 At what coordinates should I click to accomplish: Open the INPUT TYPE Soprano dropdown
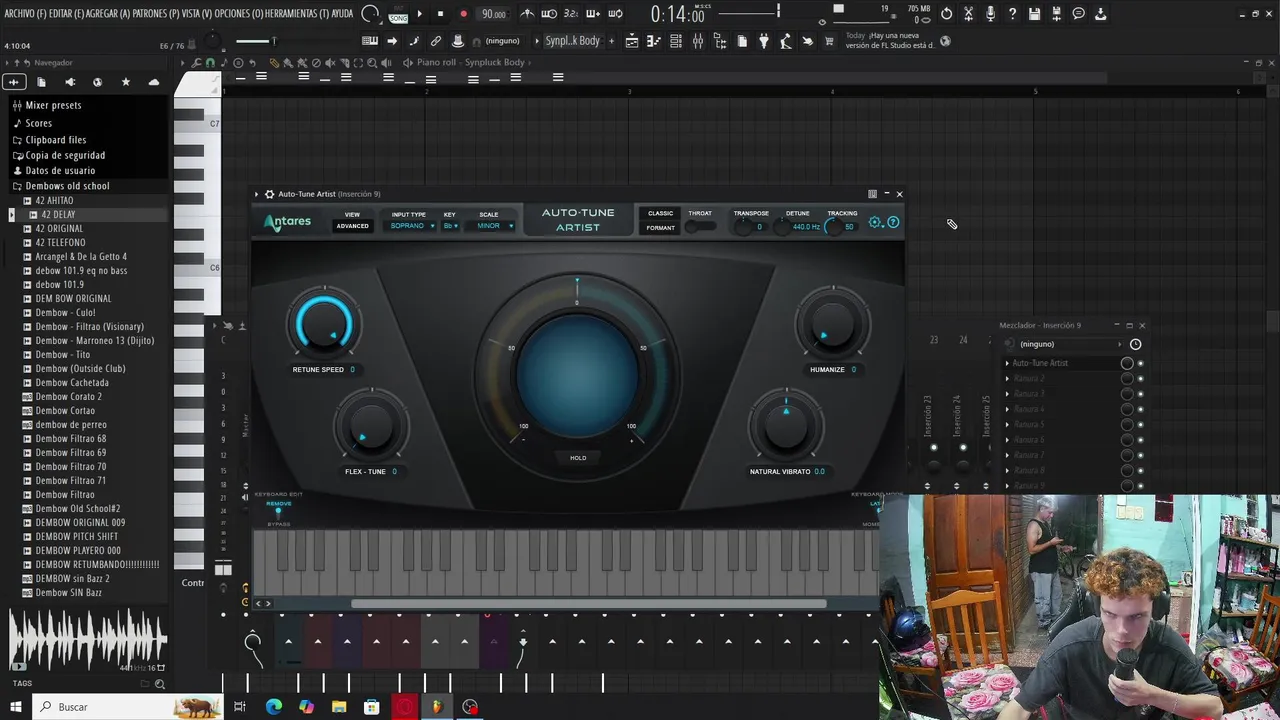pos(411,226)
